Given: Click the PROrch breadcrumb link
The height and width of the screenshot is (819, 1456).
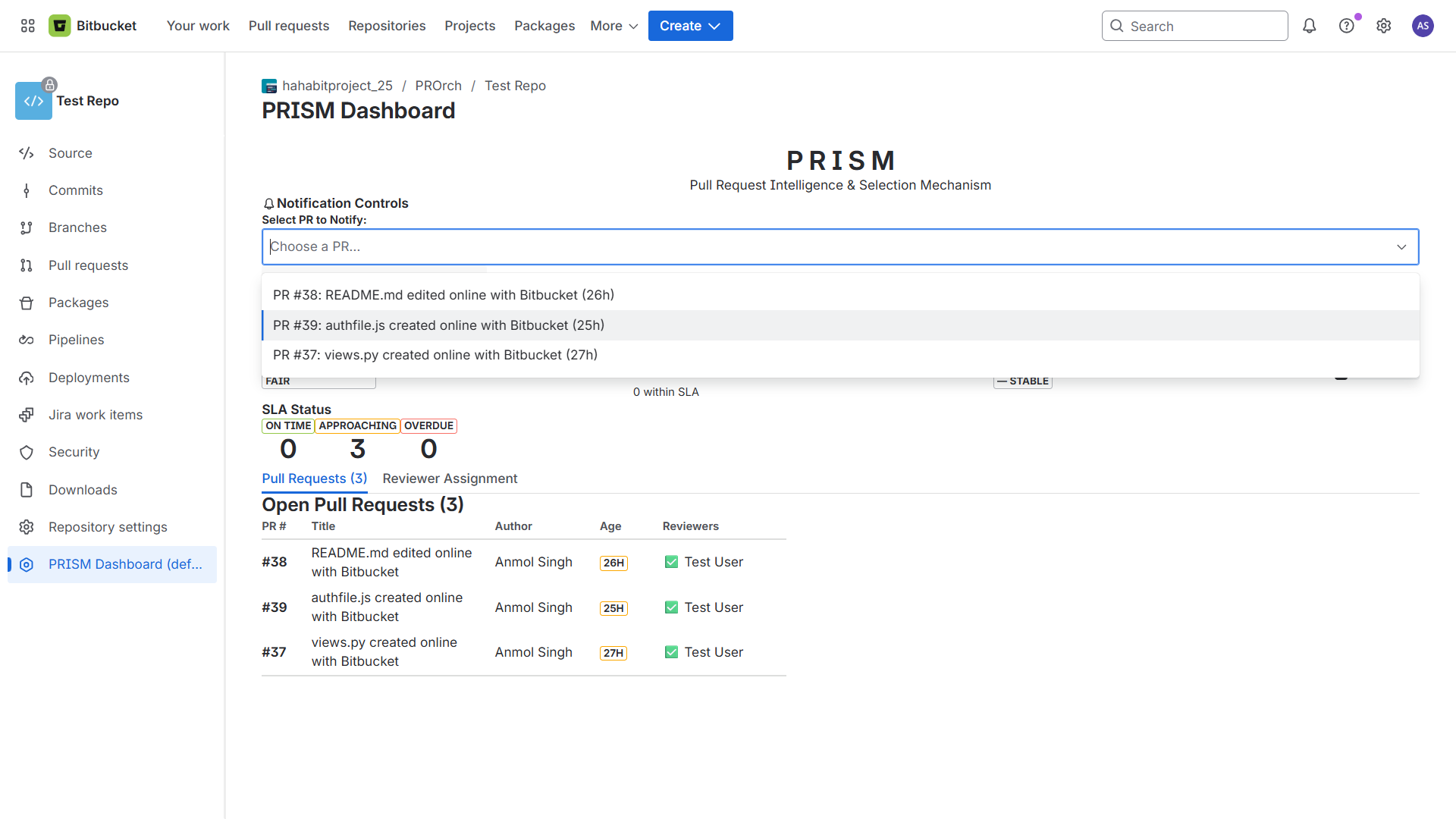Looking at the screenshot, I should coord(438,86).
